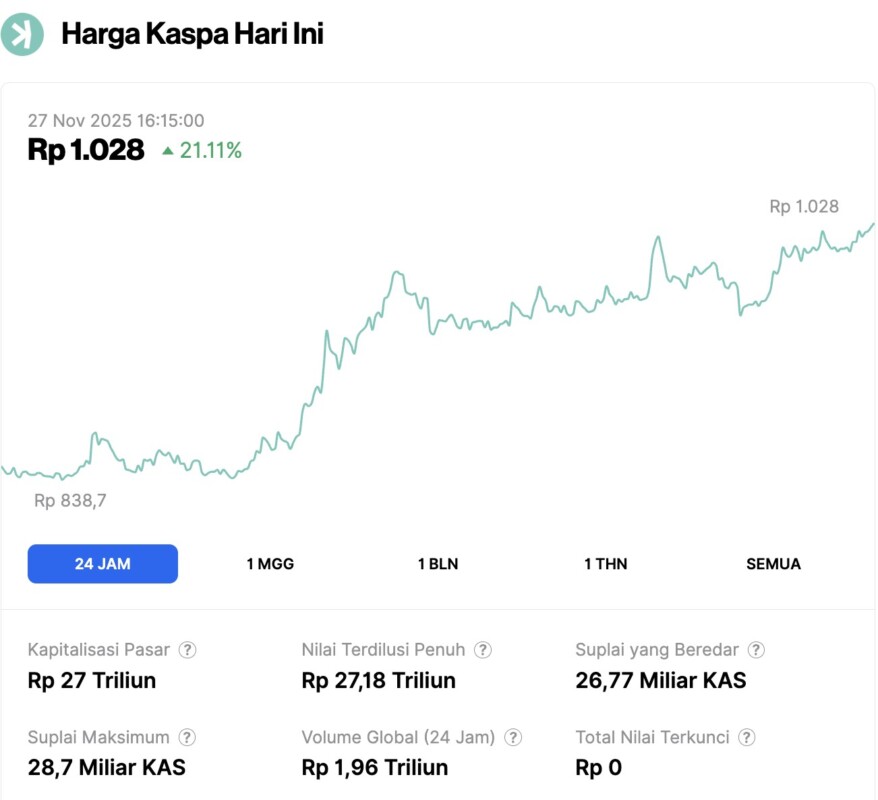
Task: Open tooltip for Volume Global (24 Jam)
Action: click(x=514, y=737)
